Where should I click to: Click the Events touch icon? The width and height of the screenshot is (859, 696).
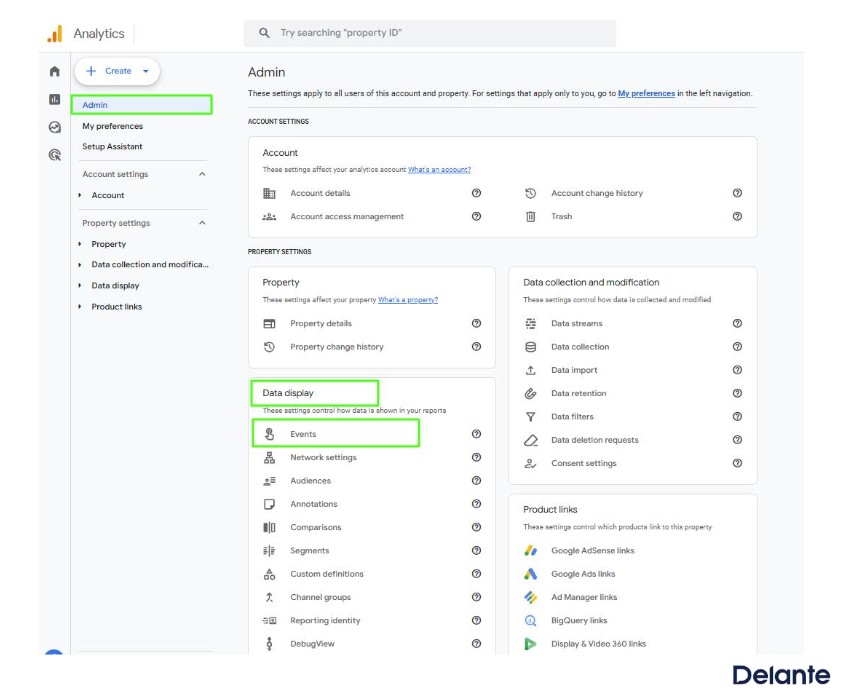point(269,434)
